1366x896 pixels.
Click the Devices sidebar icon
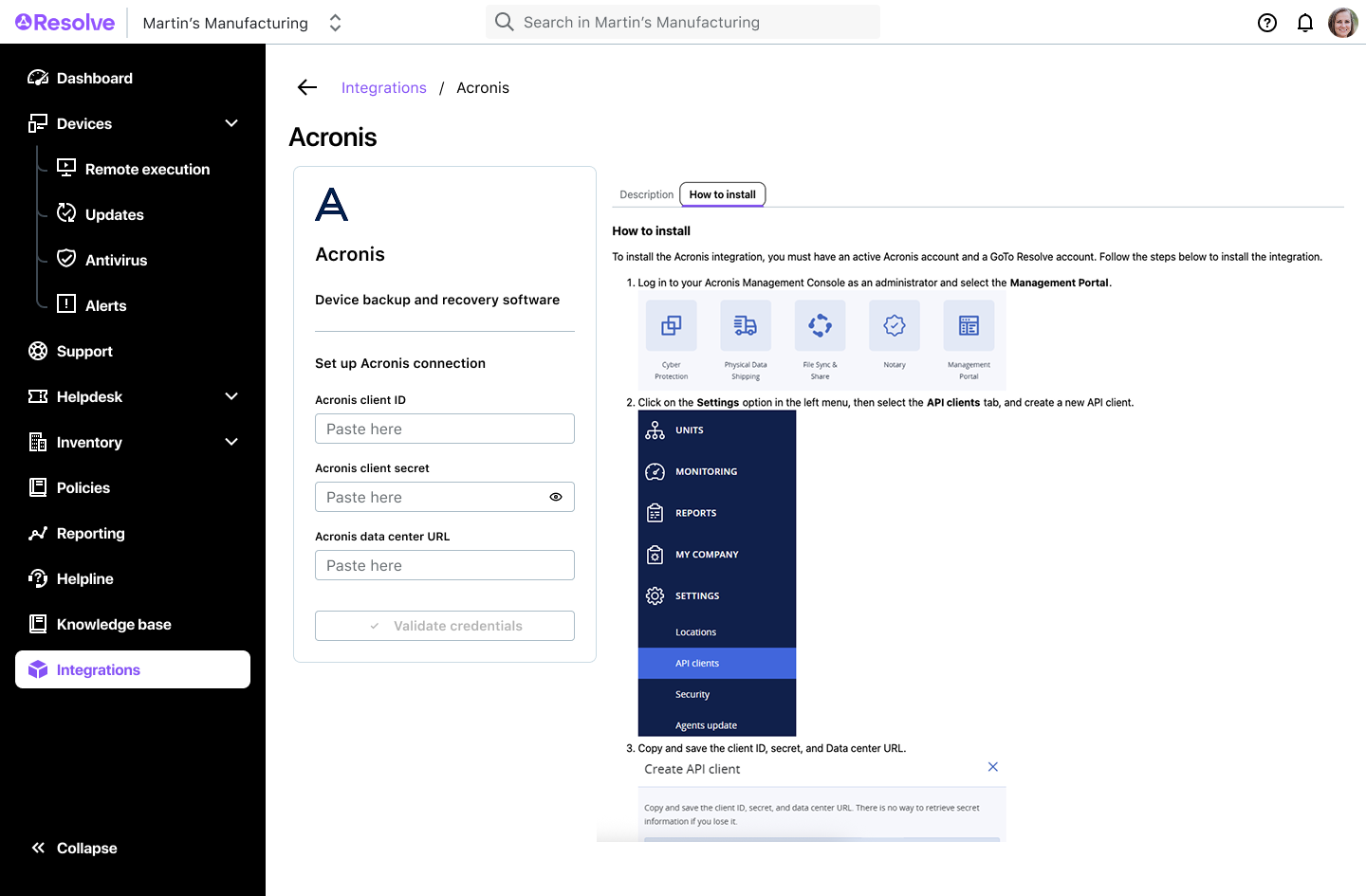pos(38,123)
